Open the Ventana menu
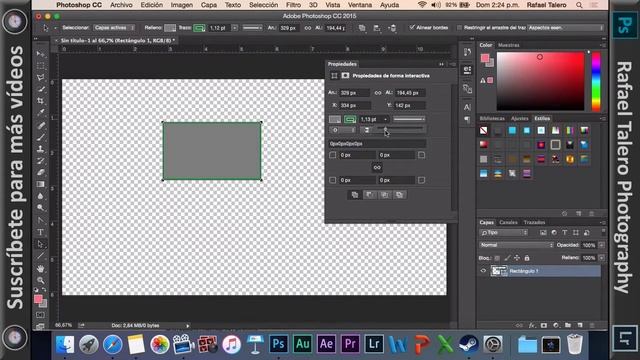 (360, 5)
